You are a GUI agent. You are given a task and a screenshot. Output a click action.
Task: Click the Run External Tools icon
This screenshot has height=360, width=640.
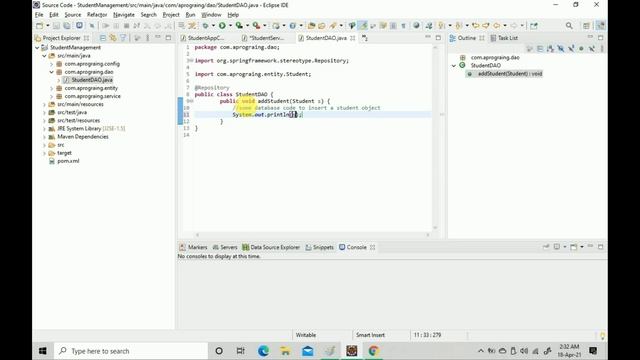coord(256,26)
